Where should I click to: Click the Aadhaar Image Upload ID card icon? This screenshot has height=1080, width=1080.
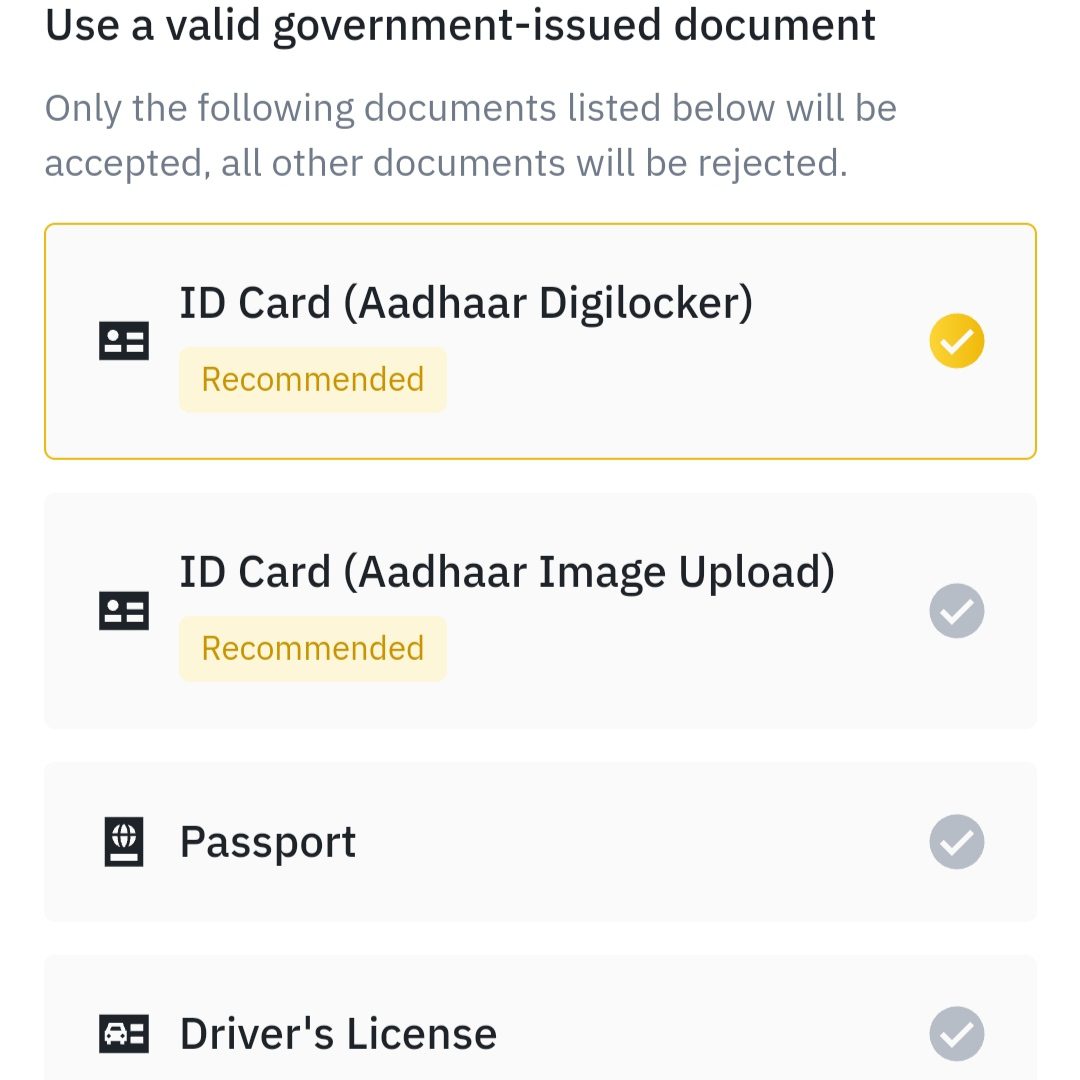tap(124, 611)
